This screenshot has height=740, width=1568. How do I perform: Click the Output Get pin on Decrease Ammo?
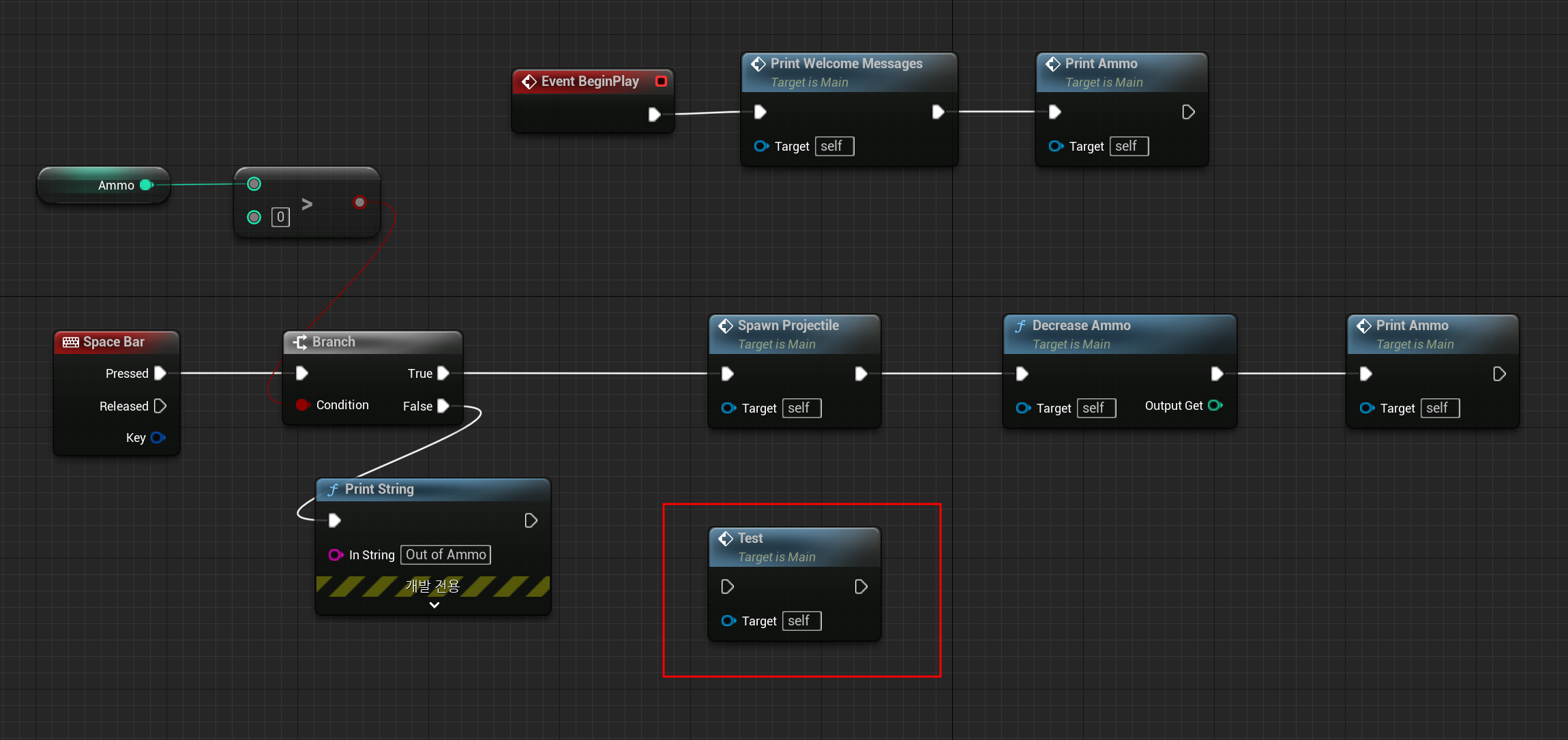pyautogui.click(x=1215, y=405)
